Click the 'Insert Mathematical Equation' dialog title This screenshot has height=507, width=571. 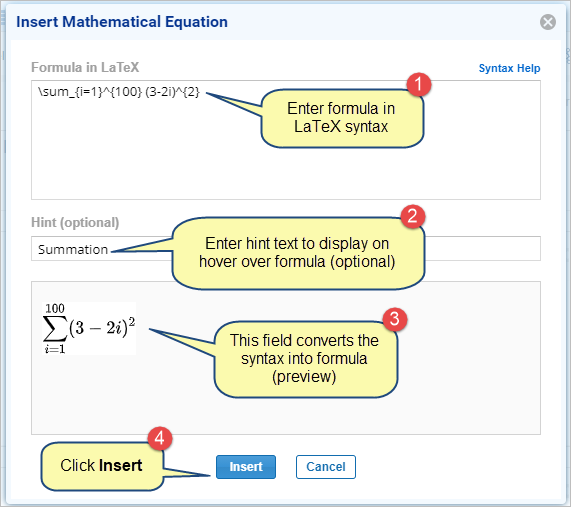pyautogui.click(x=122, y=22)
